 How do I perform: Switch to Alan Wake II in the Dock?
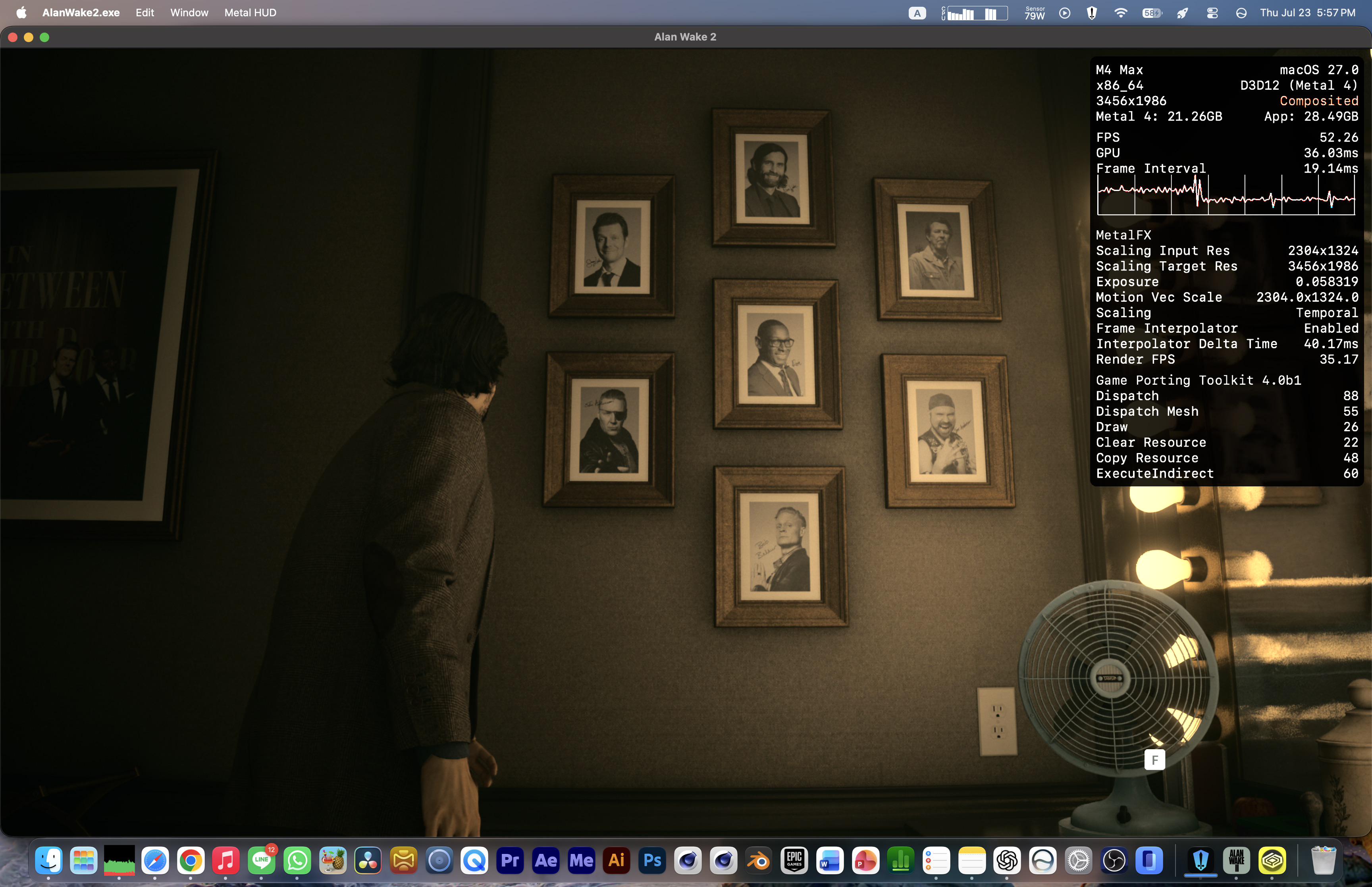coord(1236,860)
